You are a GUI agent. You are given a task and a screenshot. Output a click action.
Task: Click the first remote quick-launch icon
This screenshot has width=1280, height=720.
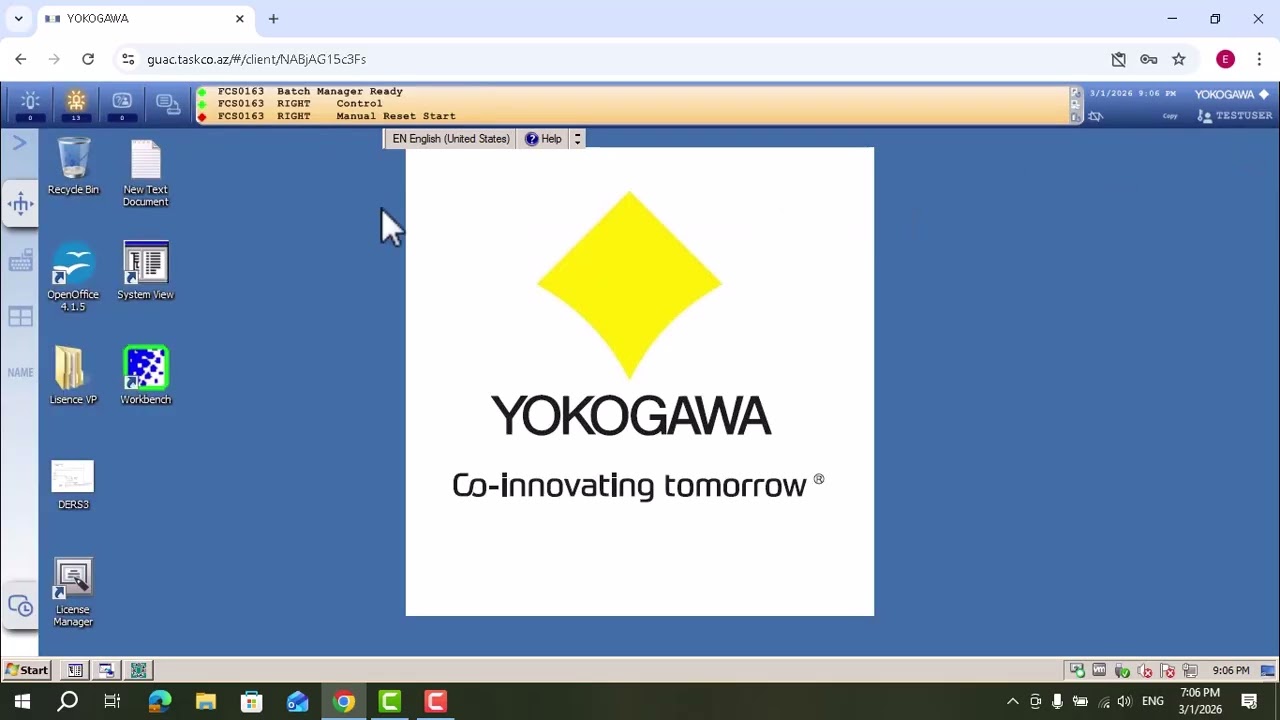pyautogui.click(x=75, y=670)
